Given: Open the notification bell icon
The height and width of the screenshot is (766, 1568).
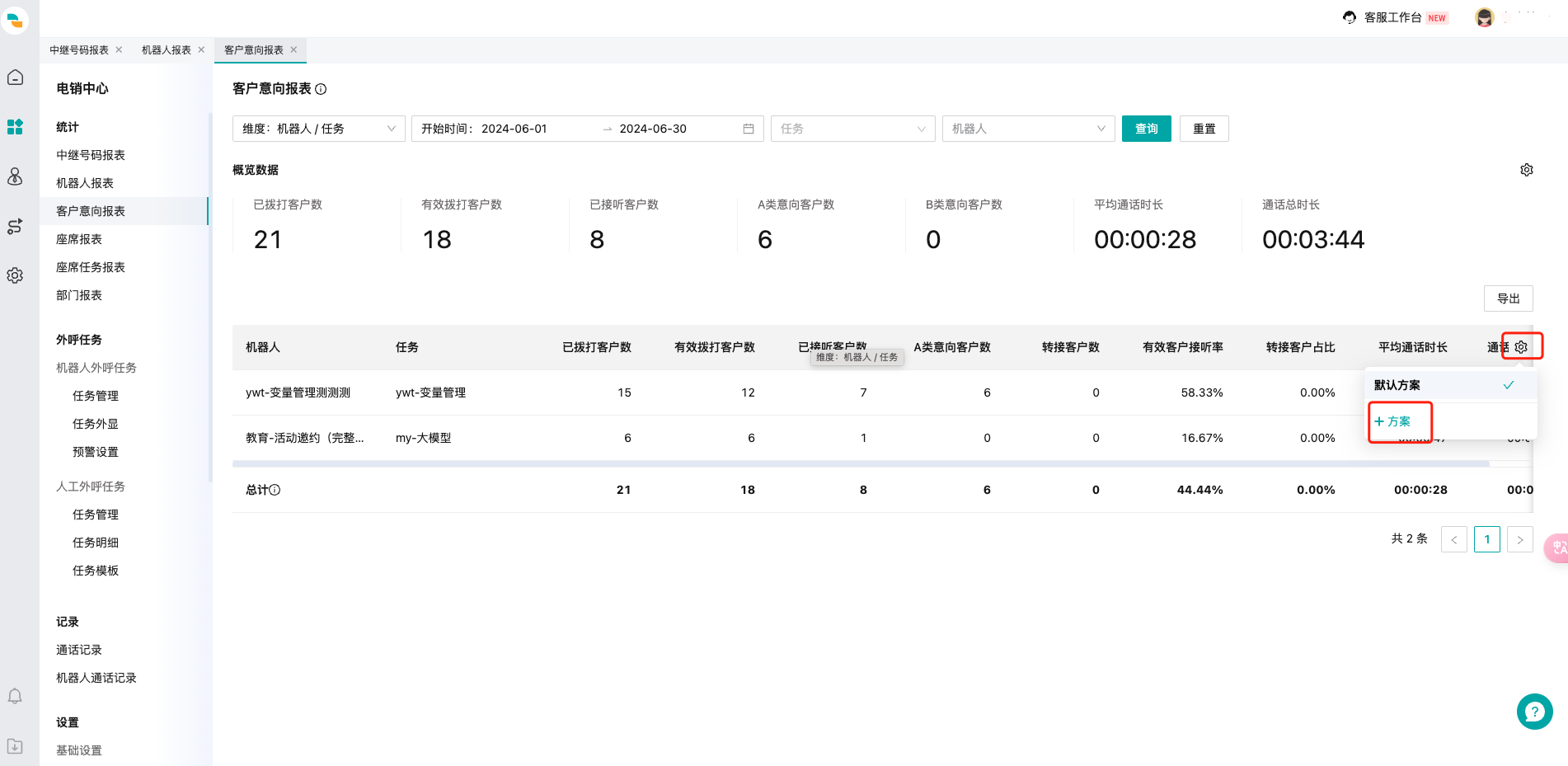Looking at the screenshot, I should [15, 697].
